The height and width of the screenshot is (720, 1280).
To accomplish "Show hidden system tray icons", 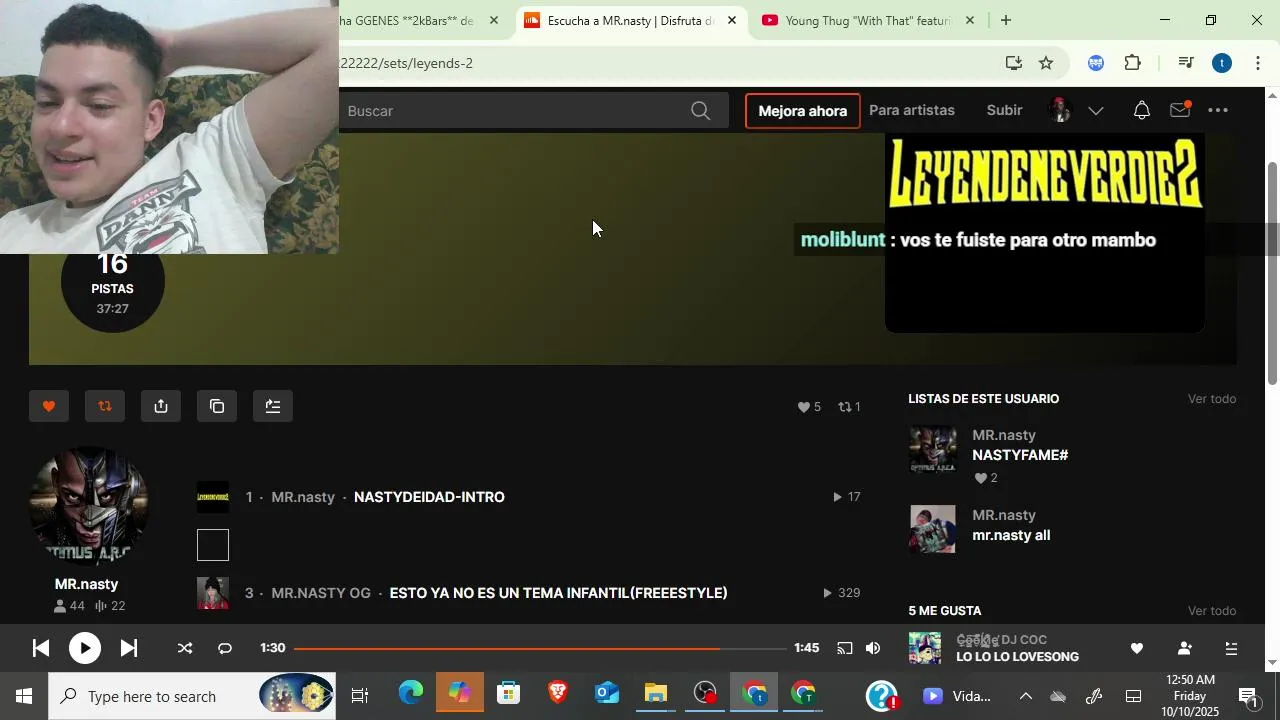I will (1025, 696).
